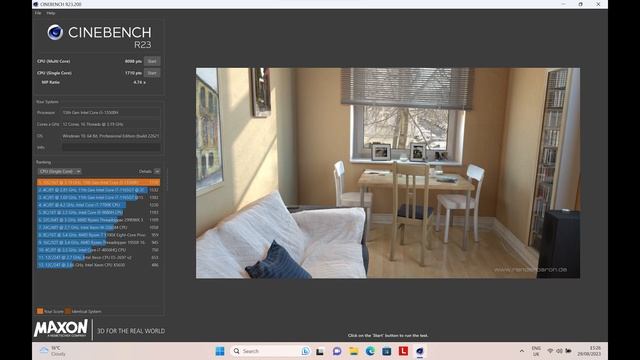Select ranking row 2, i7-1165G7 @ 2.81 GHz
640x360 pixels.
point(98,190)
